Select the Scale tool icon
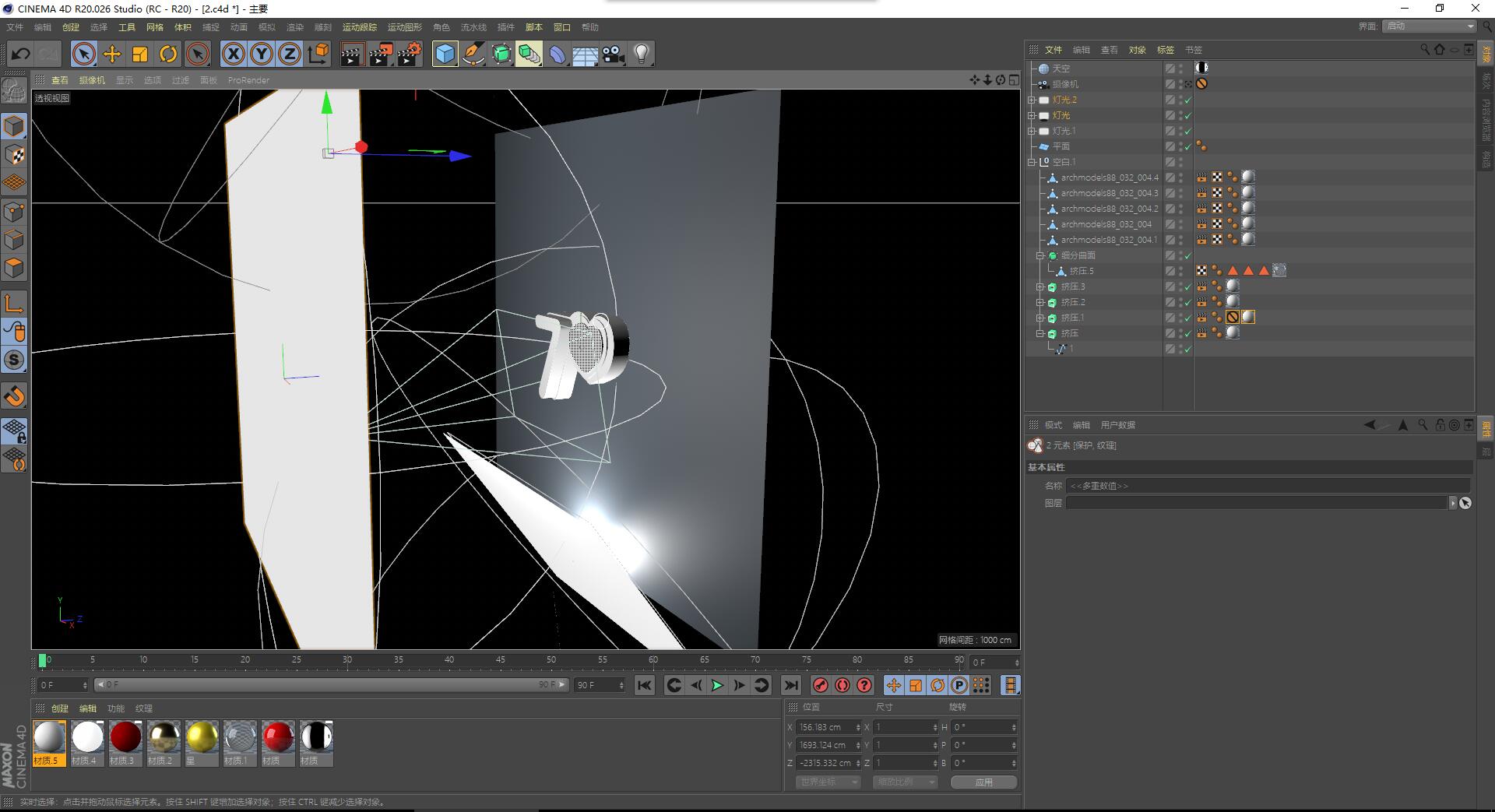Viewport: 1495px width, 812px height. click(140, 54)
